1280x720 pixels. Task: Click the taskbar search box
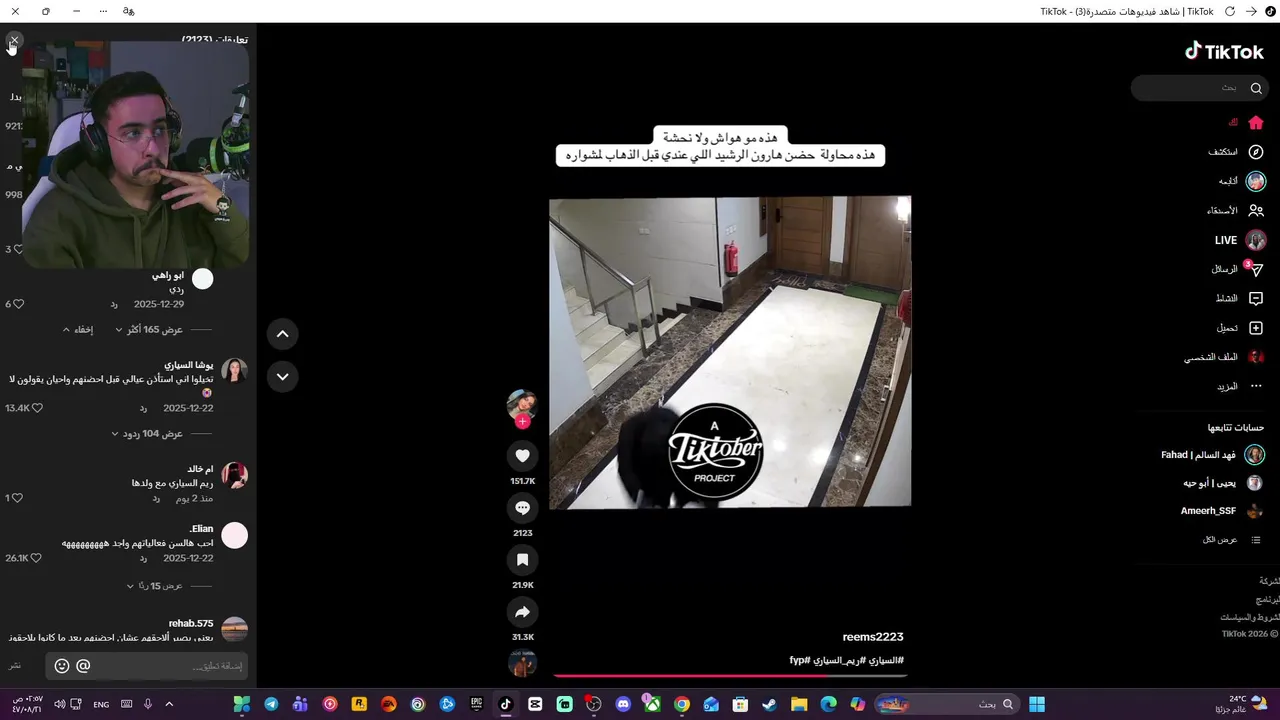947,704
